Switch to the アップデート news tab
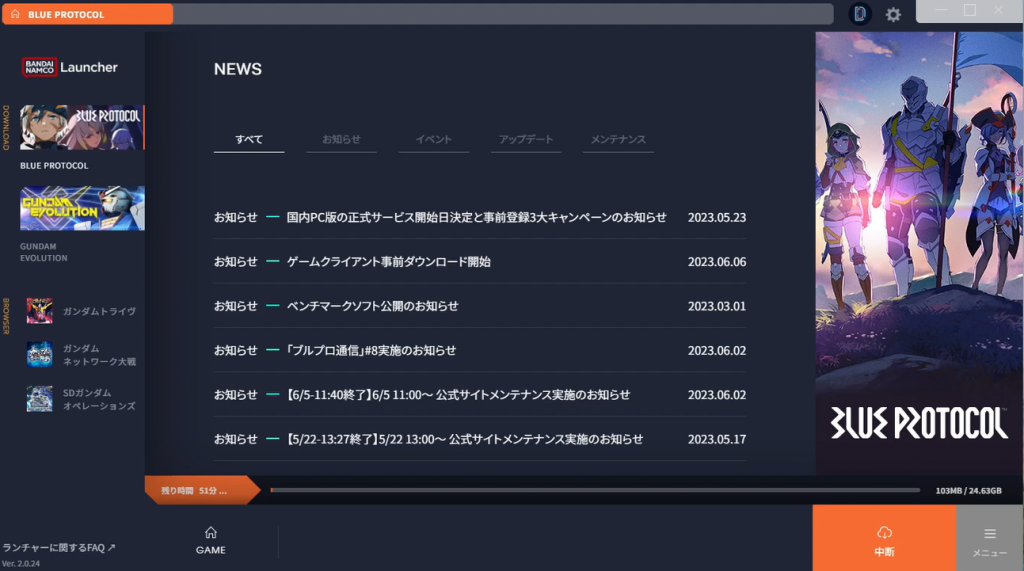 coord(526,140)
